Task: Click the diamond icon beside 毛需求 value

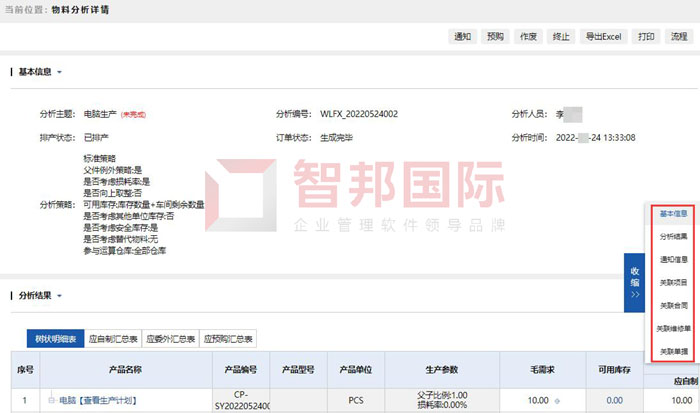Action: tap(559, 401)
